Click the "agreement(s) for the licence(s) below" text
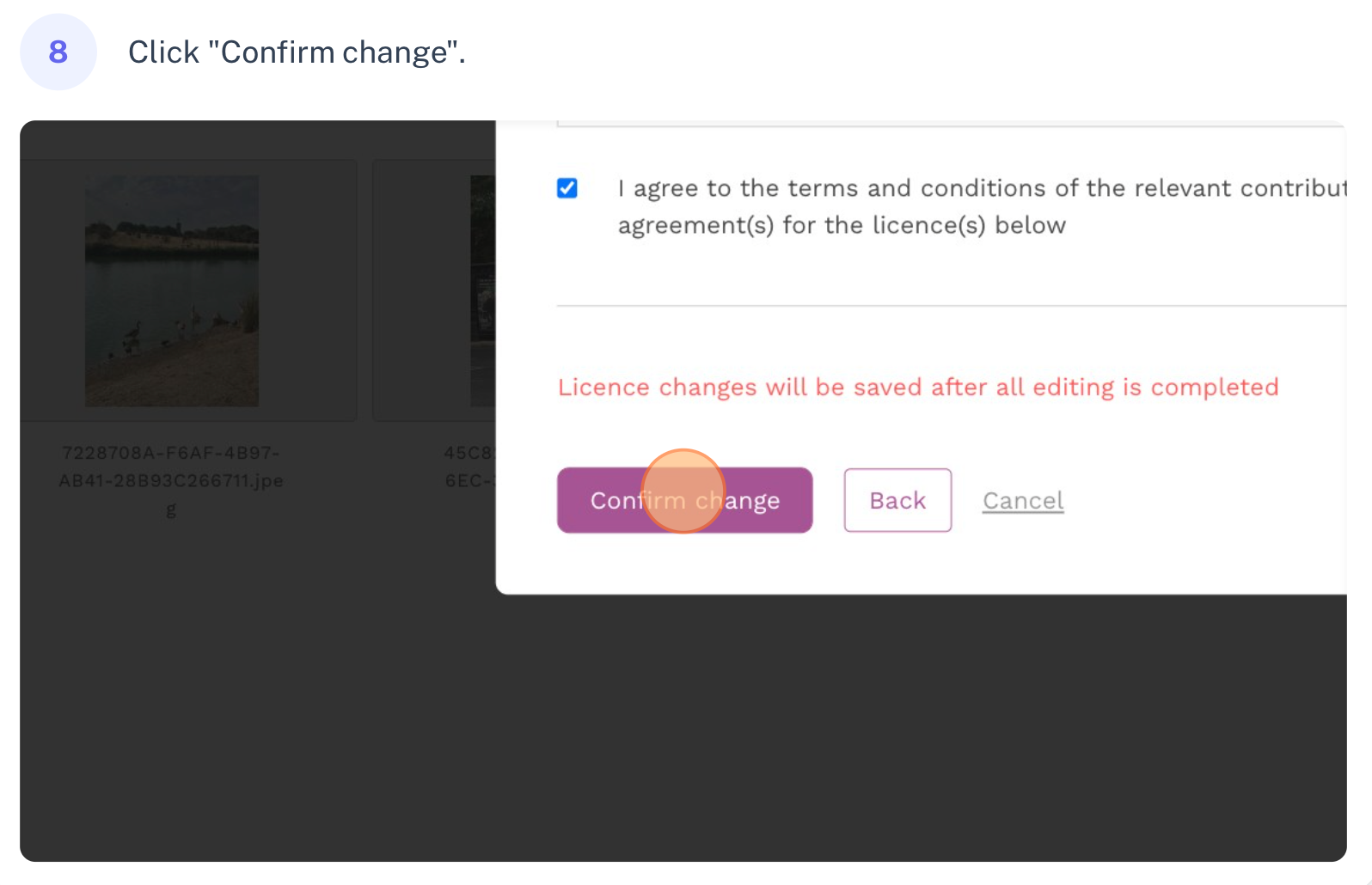The width and height of the screenshot is (1372, 885). 842,225
